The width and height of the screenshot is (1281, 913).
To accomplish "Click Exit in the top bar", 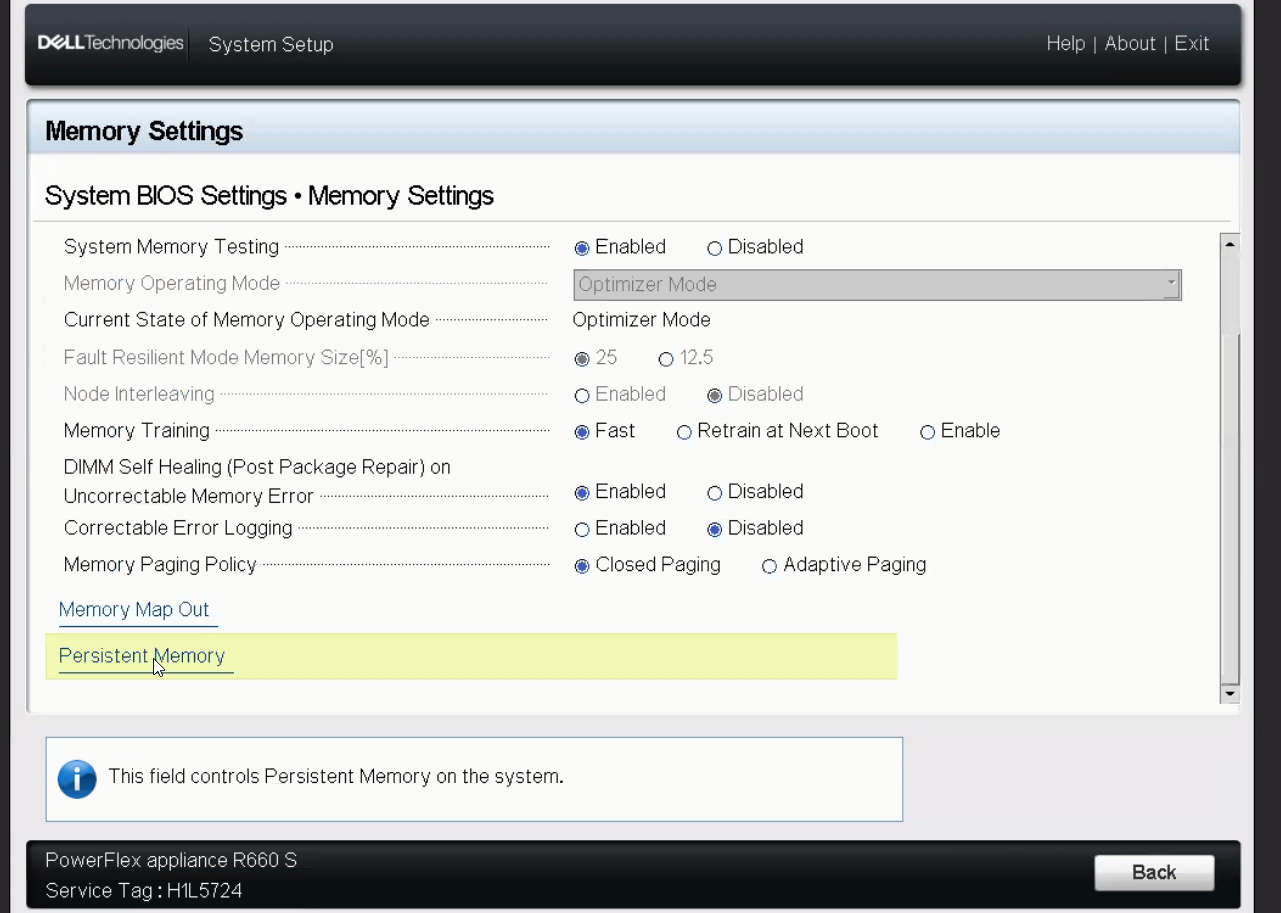I will tap(1192, 44).
